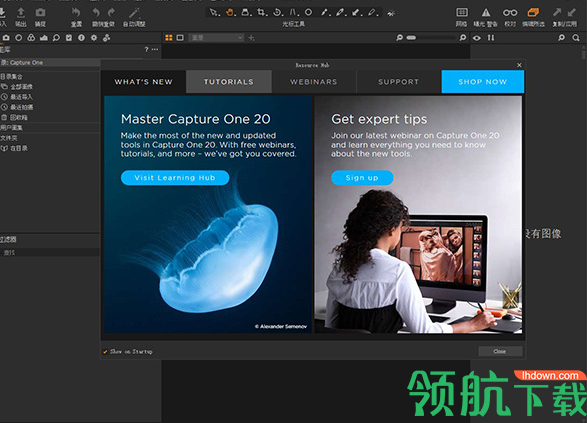The height and width of the screenshot is (423, 587).
Task: Open the library panel three-dots menu
Action: pyautogui.click(x=155, y=49)
